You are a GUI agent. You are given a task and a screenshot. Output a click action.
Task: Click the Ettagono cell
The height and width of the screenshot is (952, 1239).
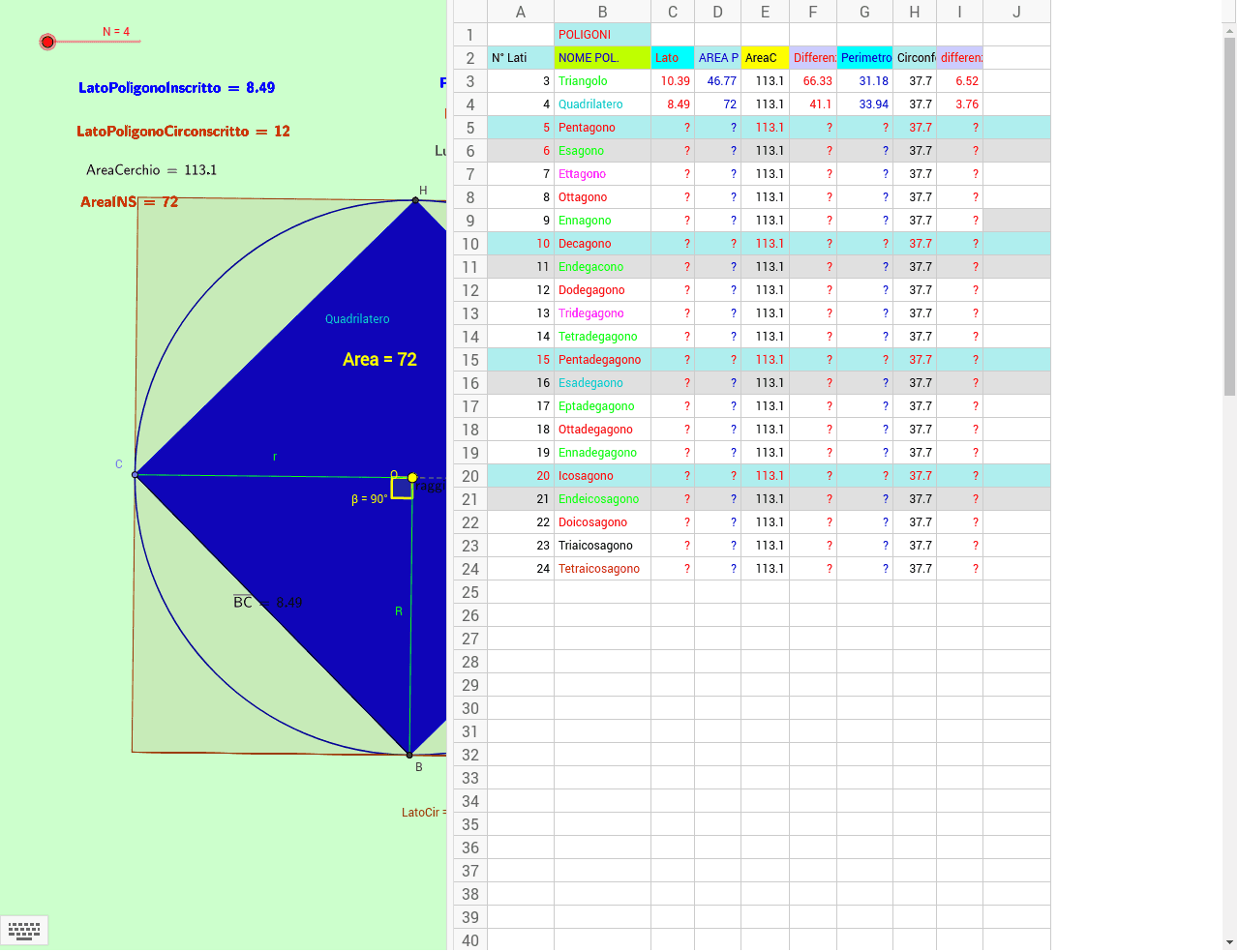tap(603, 174)
